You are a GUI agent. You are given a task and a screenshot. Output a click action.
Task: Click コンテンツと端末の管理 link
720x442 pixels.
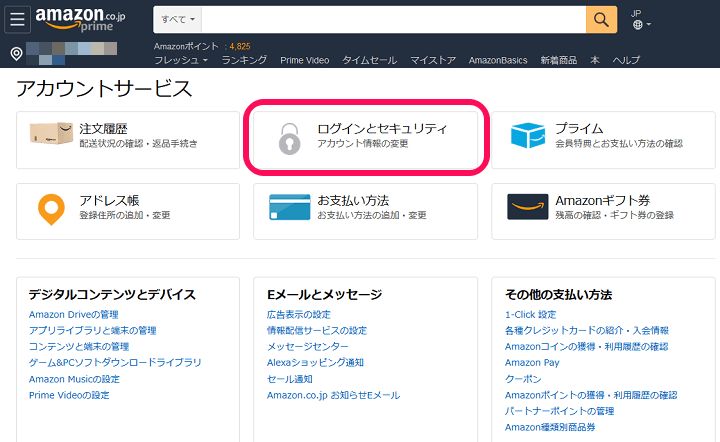(79, 347)
